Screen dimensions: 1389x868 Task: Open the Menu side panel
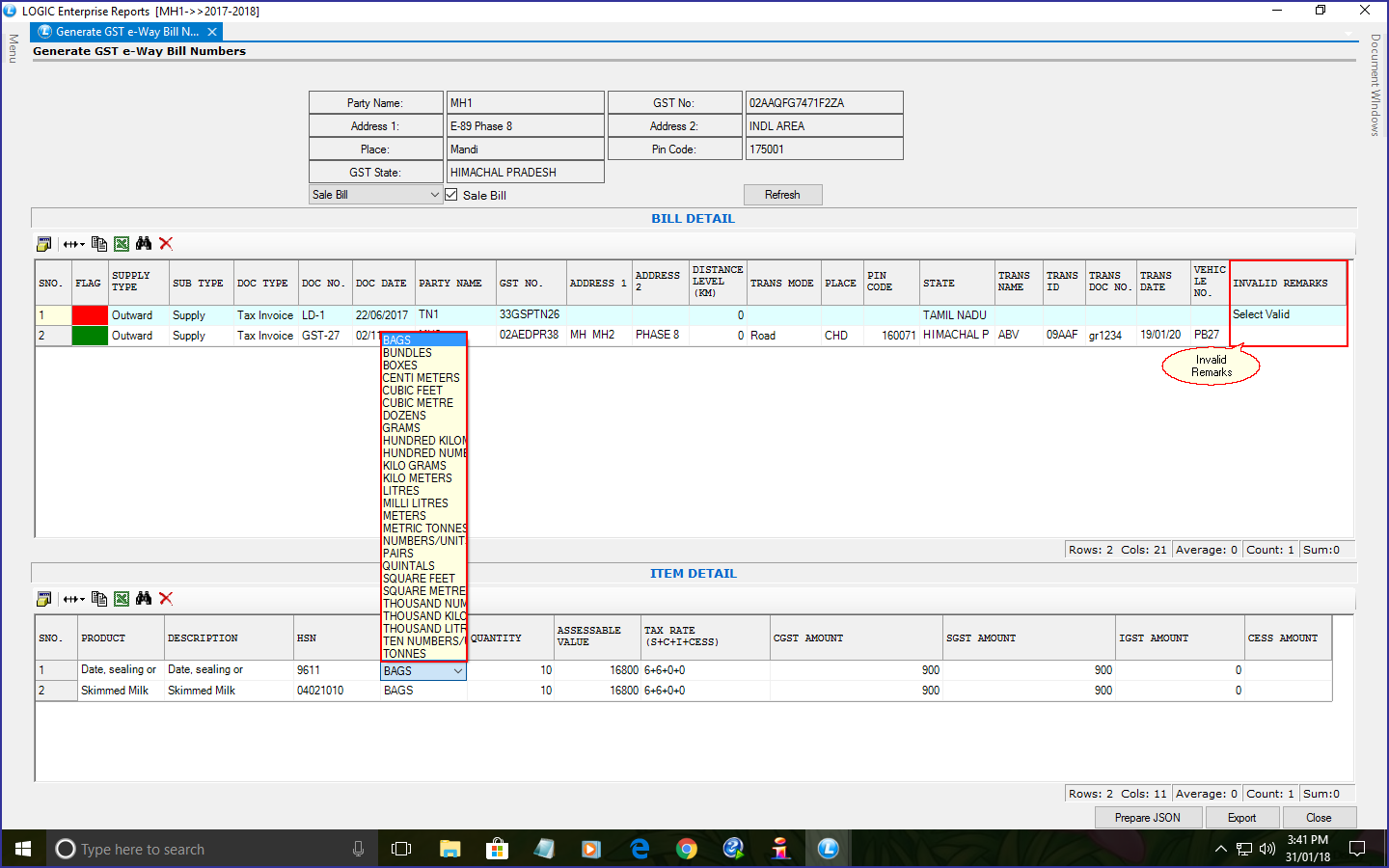[14, 48]
